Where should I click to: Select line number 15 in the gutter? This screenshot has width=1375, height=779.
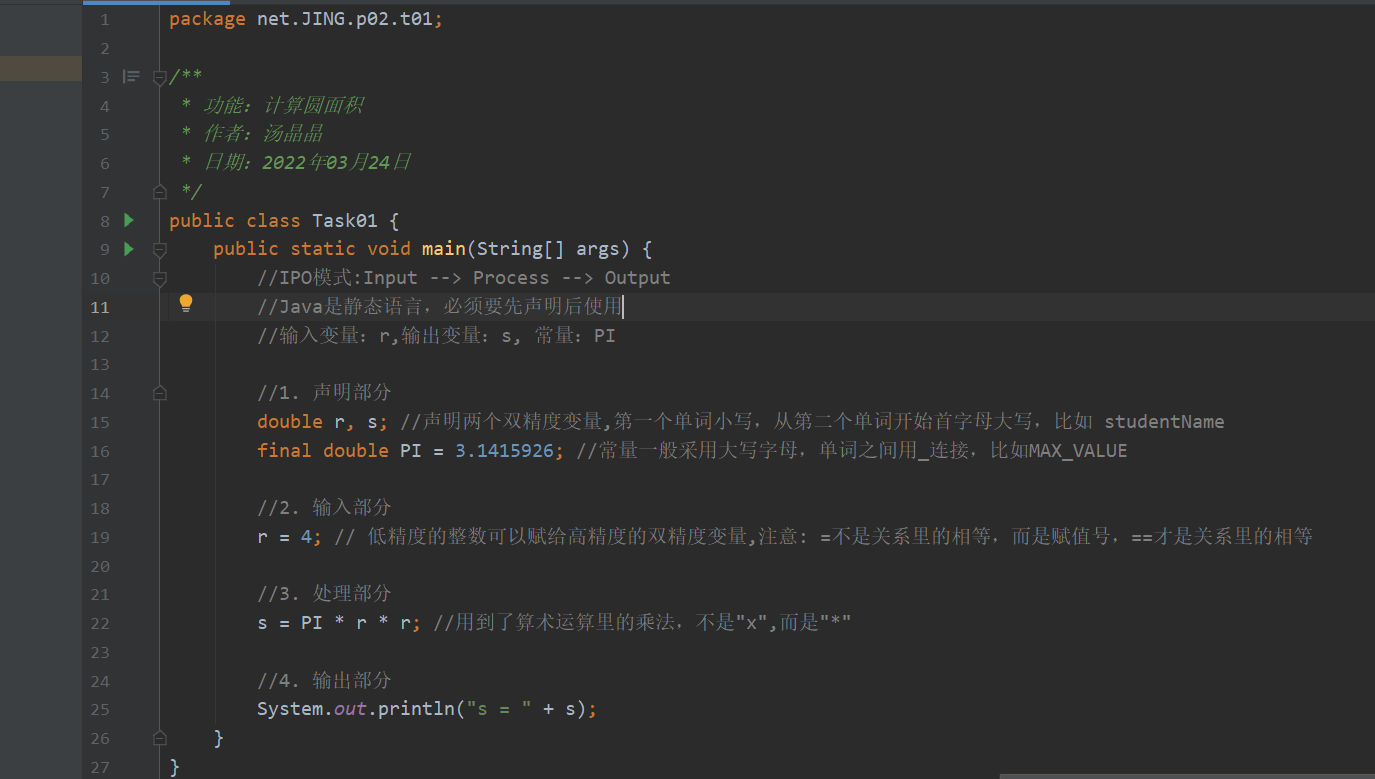[x=100, y=422]
